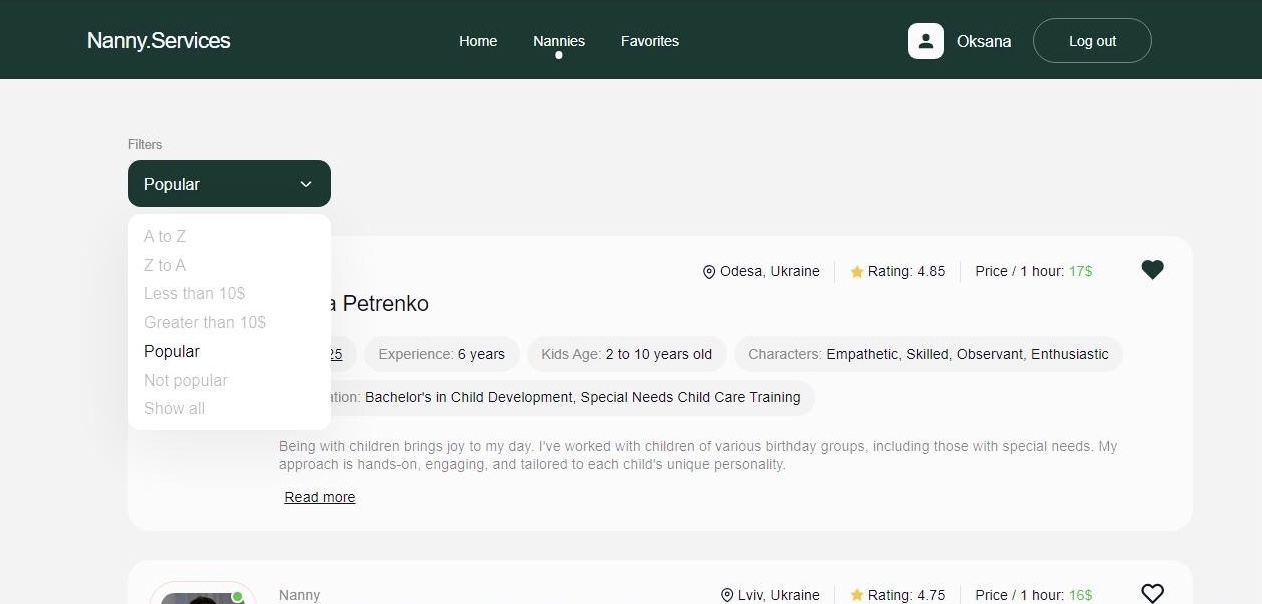Click the Oksana username text
The width and height of the screenshot is (1262, 604).
(x=984, y=41)
